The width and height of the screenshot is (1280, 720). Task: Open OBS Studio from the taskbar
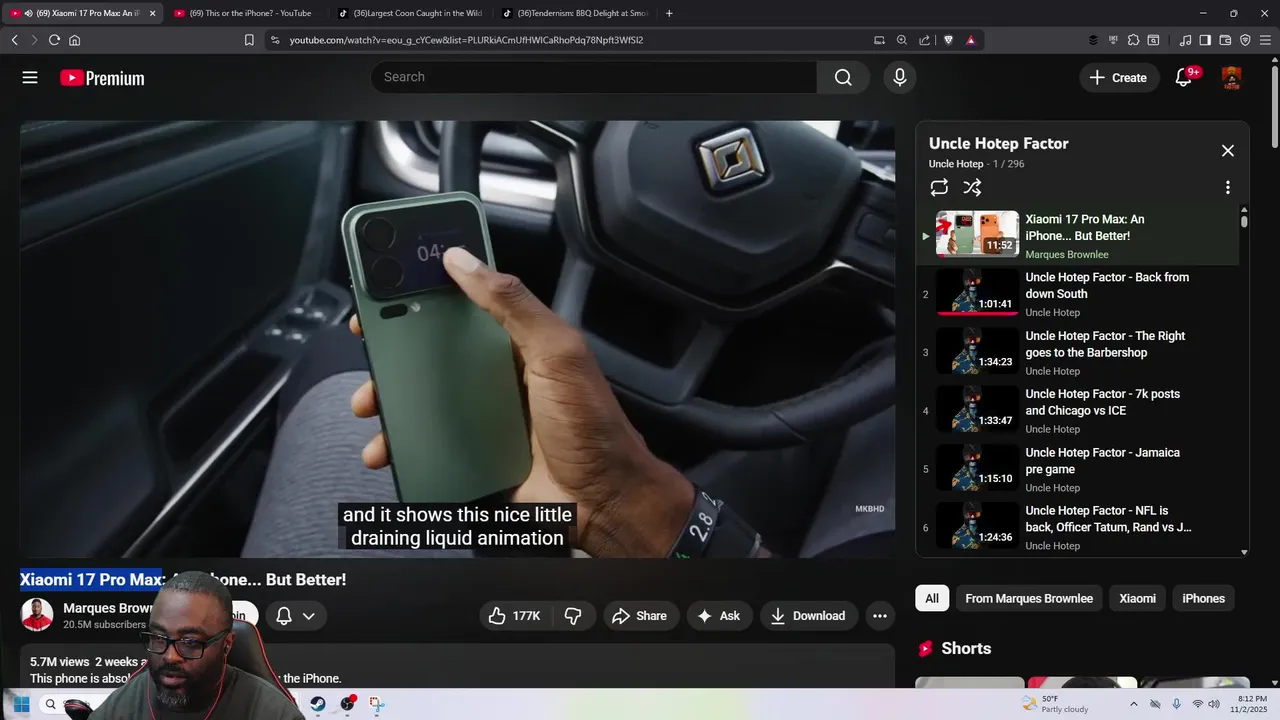point(347,704)
